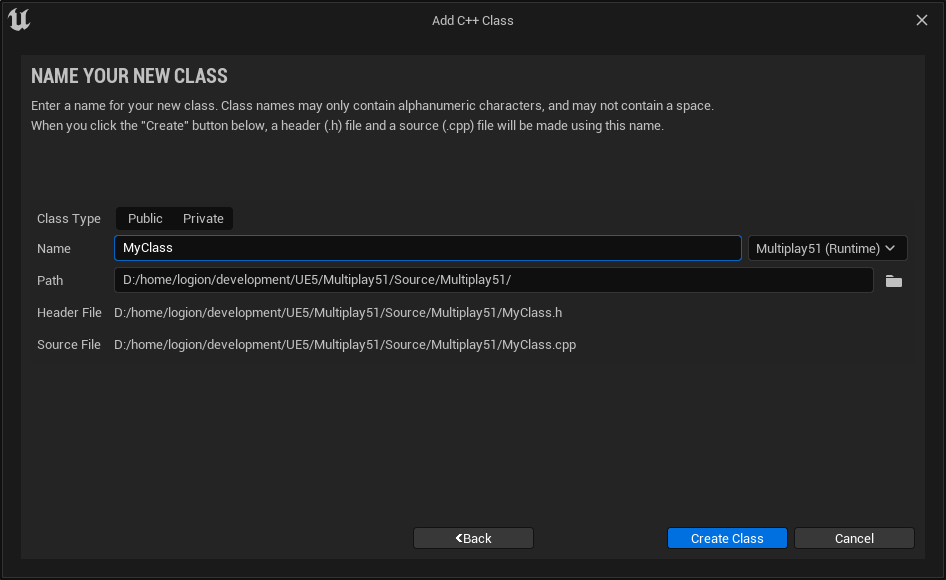Go back with the Back button

pos(473,538)
